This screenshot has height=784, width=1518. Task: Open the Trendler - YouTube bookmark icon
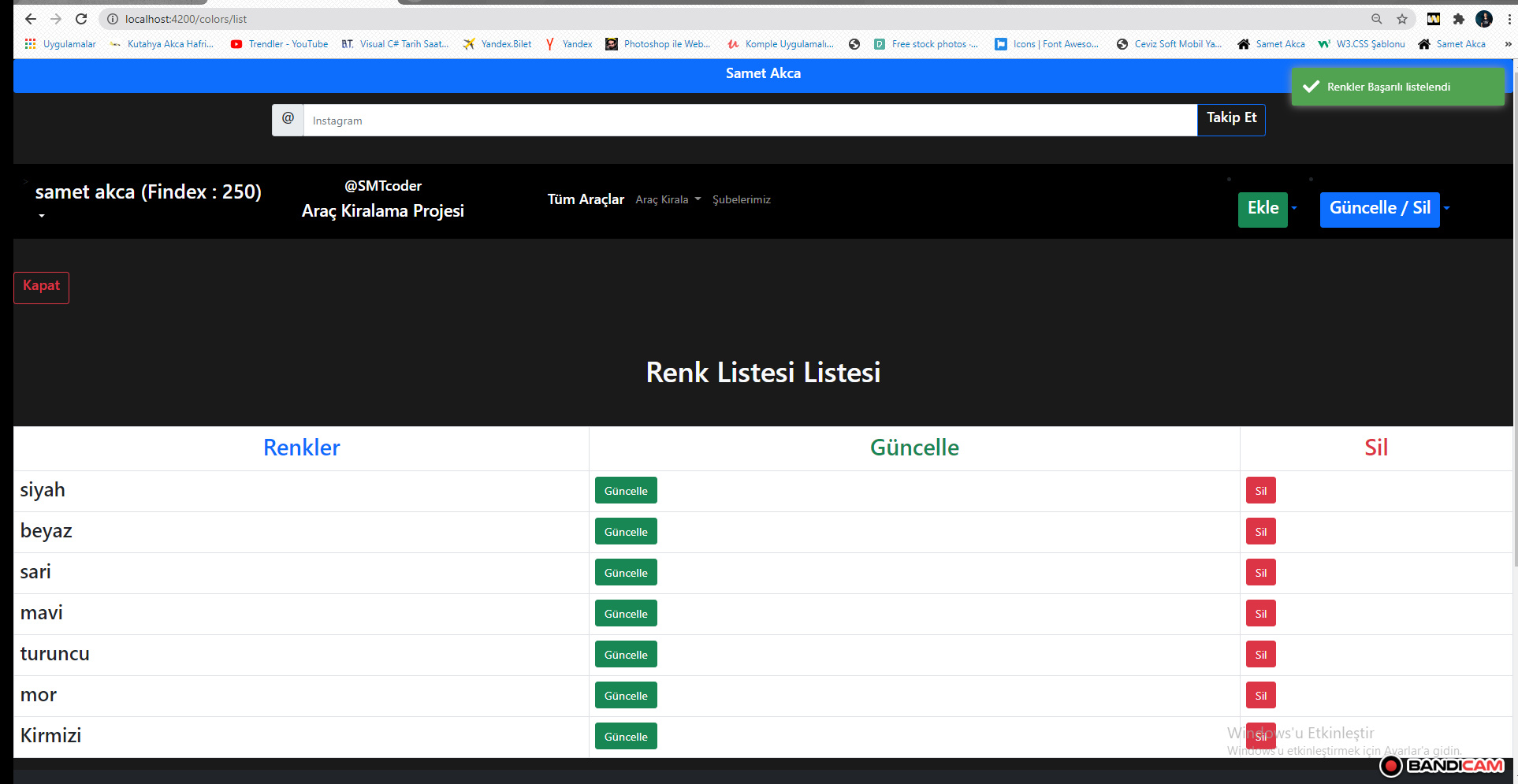(236, 44)
